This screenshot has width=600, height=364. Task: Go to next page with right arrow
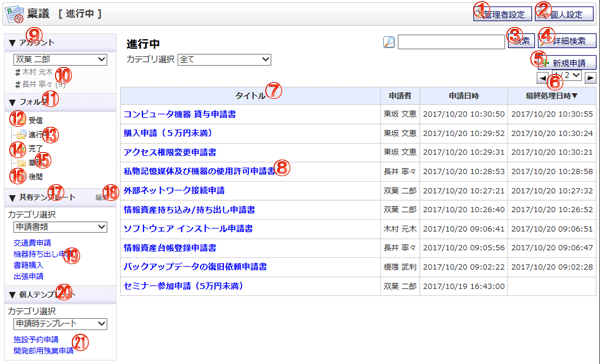pos(590,78)
